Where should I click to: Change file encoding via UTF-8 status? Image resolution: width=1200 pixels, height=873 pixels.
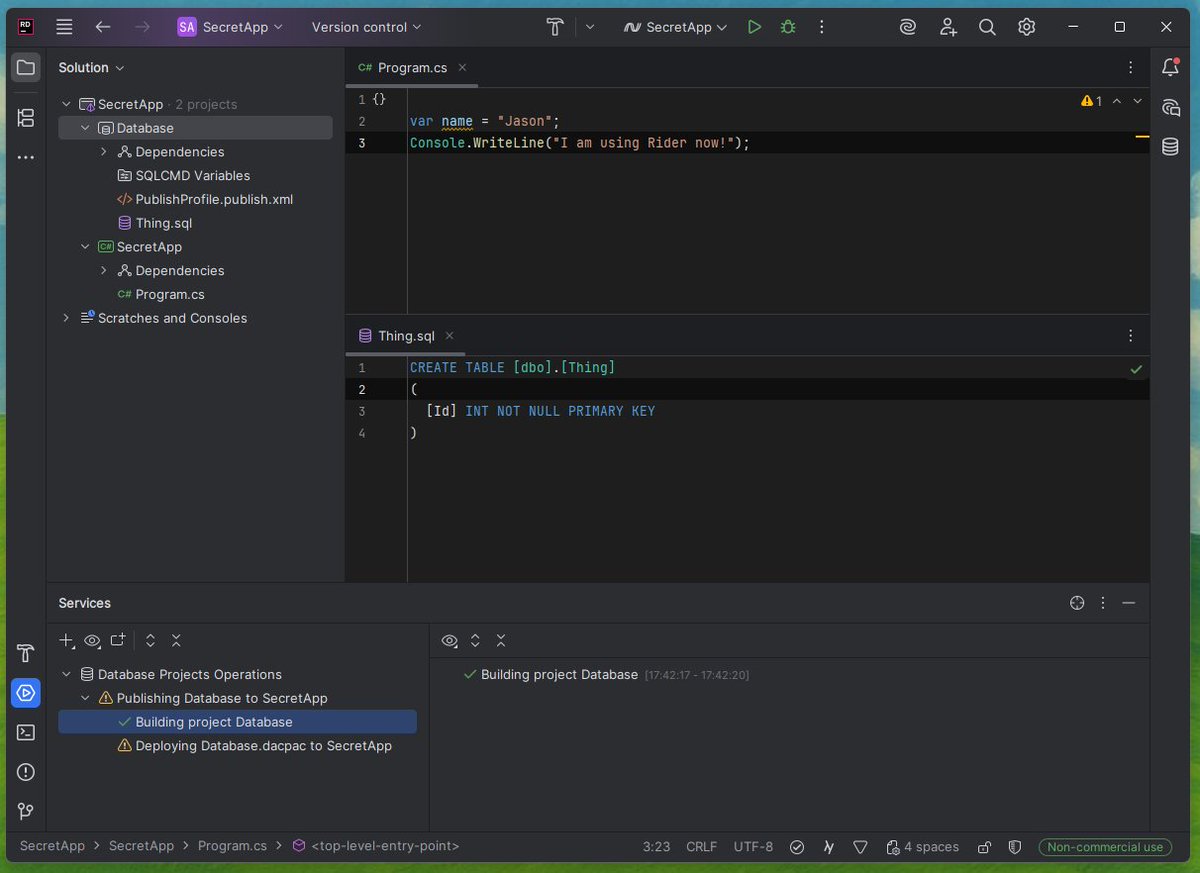(x=753, y=847)
